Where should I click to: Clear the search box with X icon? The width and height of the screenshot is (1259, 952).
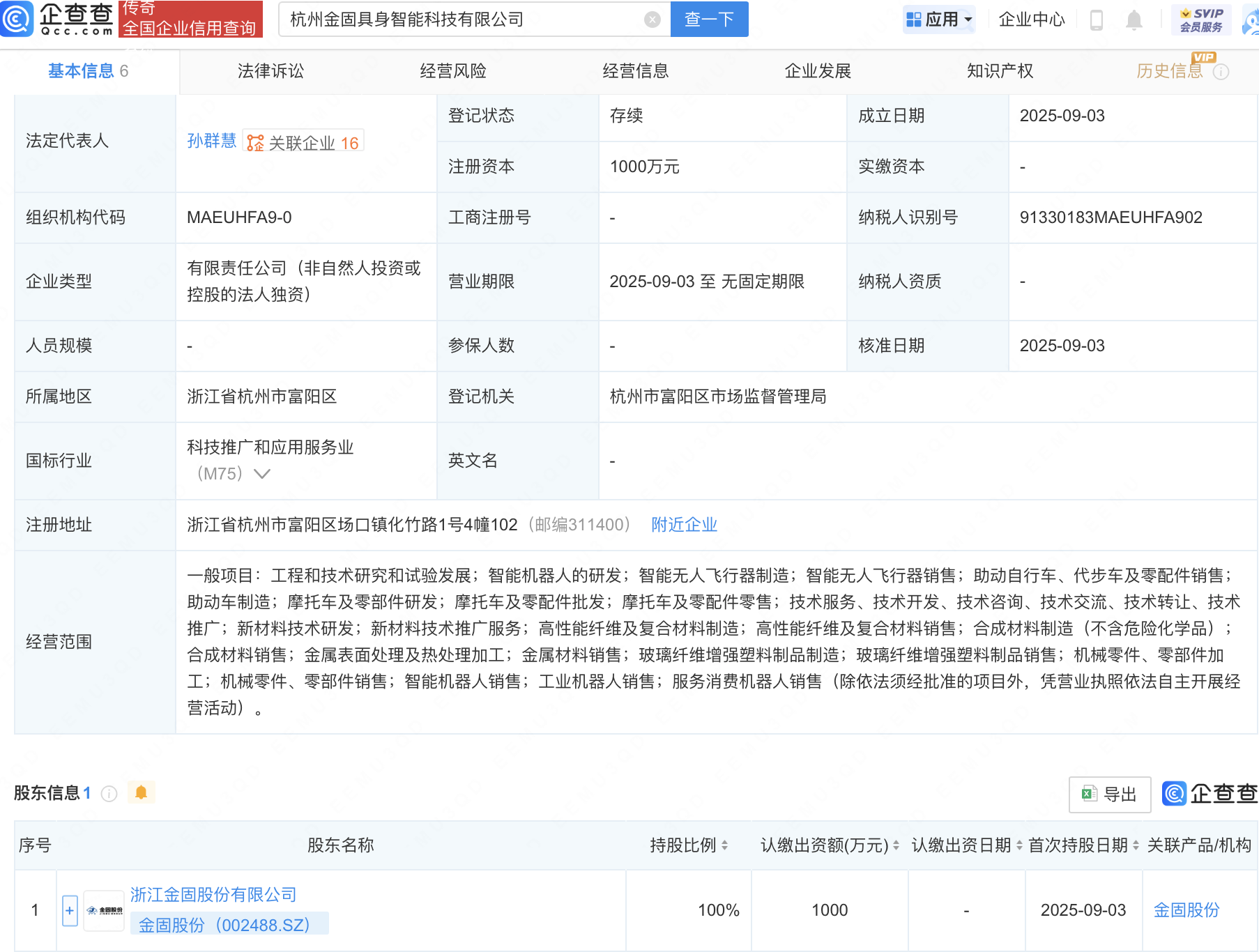click(x=653, y=20)
